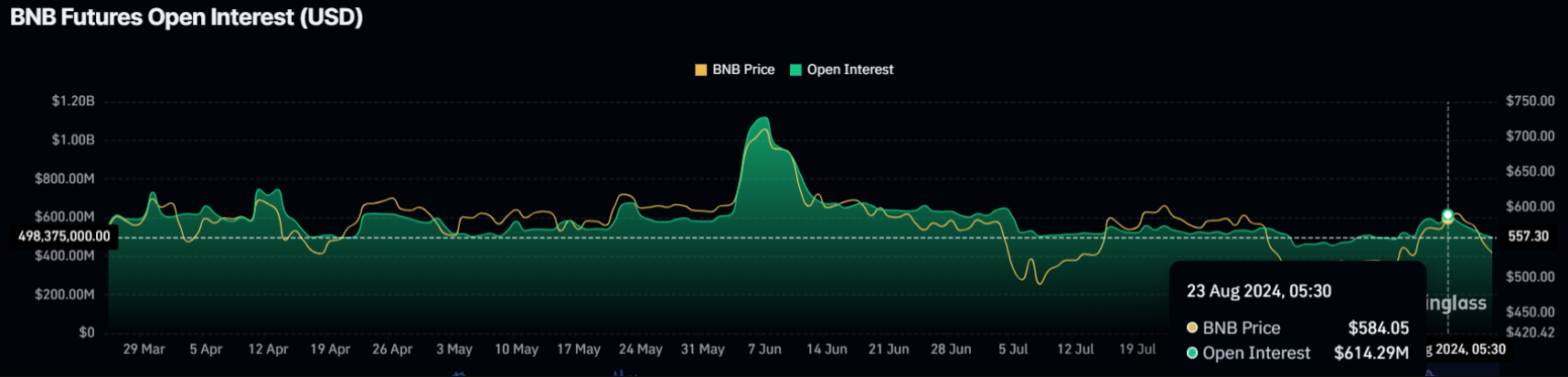Click the $650.00 right axis label
The height and width of the screenshot is (377, 1568).
pos(1531,171)
